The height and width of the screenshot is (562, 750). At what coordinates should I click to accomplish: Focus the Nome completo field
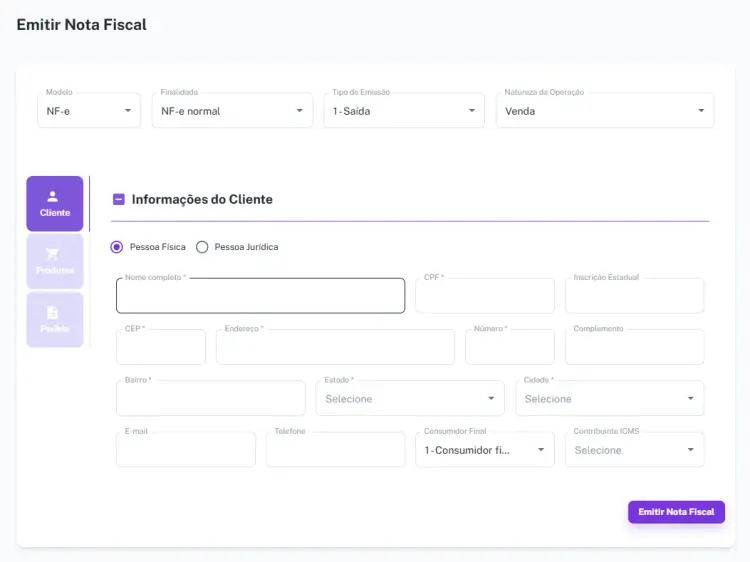pos(260,297)
